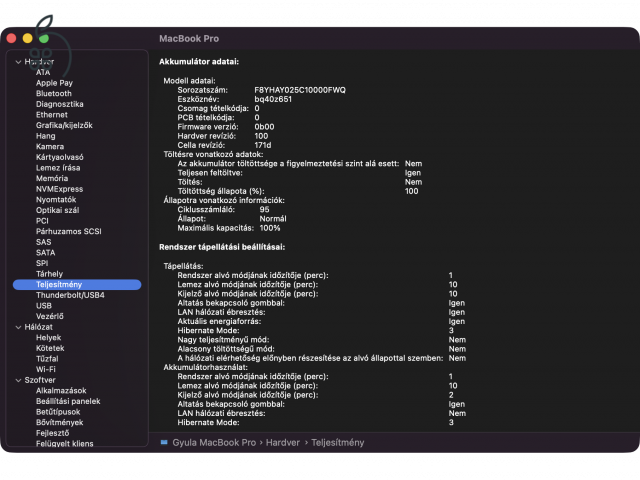Select Wi-Fi in the sidebar
The width and height of the screenshot is (640, 480).
(46, 369)
